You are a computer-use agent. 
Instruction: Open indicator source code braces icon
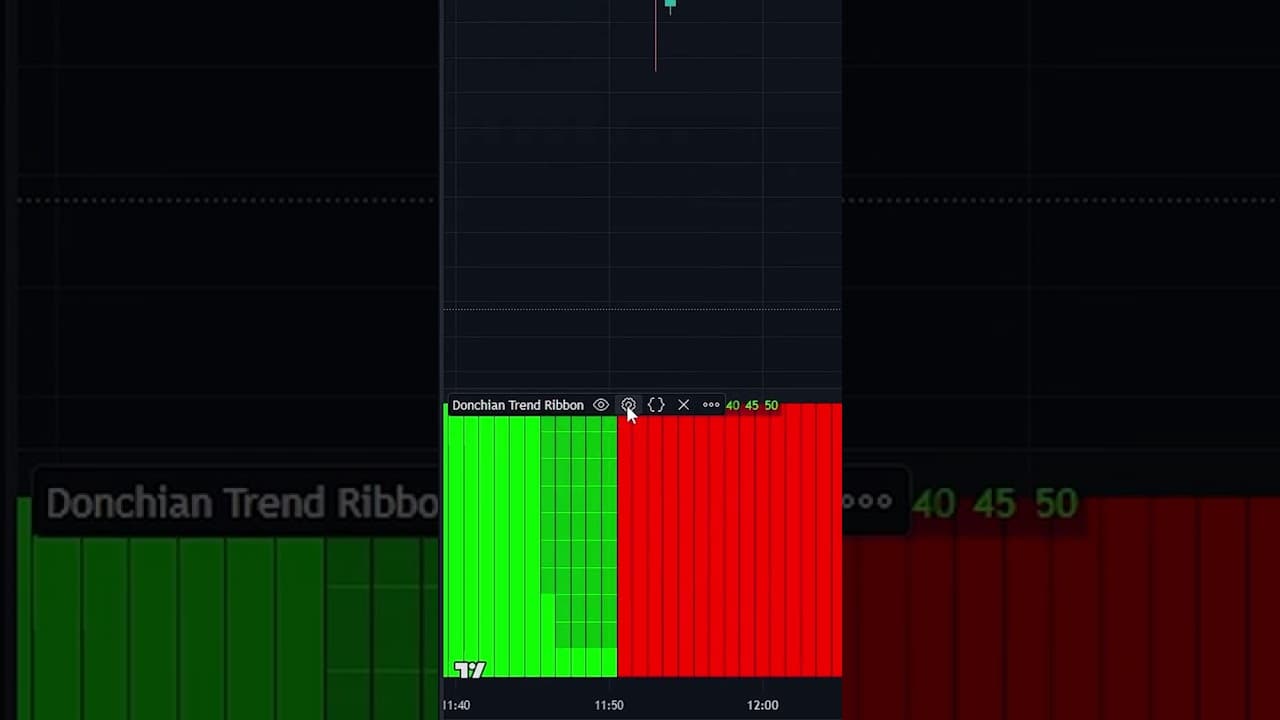tap(656, 405)
